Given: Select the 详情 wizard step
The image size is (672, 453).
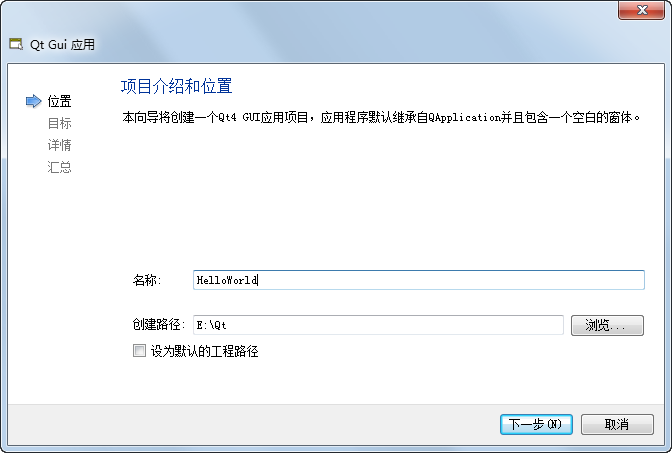Looking at the screenshot, I should [59, 145].
